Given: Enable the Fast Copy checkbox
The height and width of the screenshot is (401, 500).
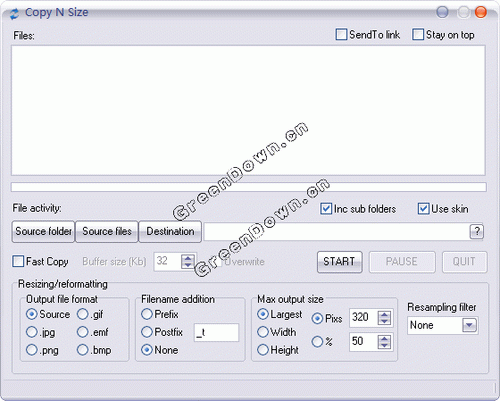Looking at the screenshot, I should point(18,261).
